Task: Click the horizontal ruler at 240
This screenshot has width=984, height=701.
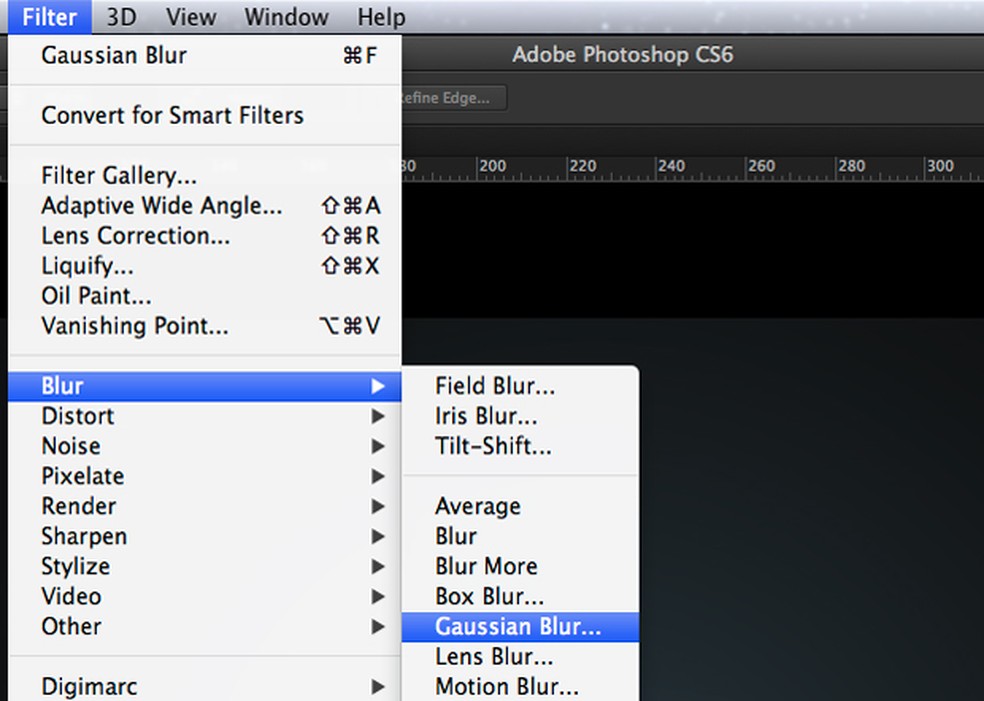Action: coord(672,167)
